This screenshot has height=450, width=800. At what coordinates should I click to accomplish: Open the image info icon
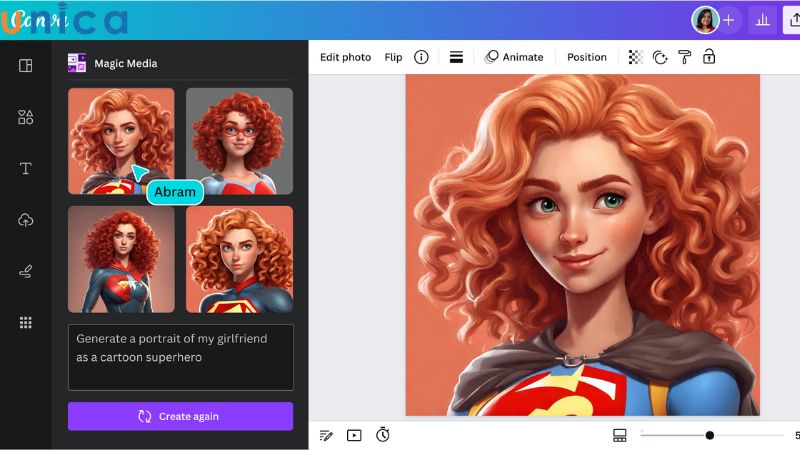pyautogui.click(x=421, y=57)
